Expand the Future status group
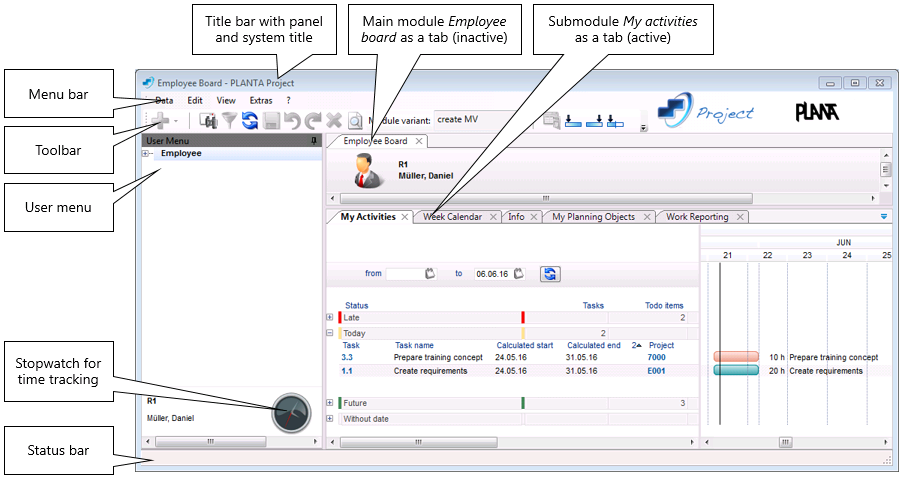Viewport: 903px width, 478px height. coord(329,403)
